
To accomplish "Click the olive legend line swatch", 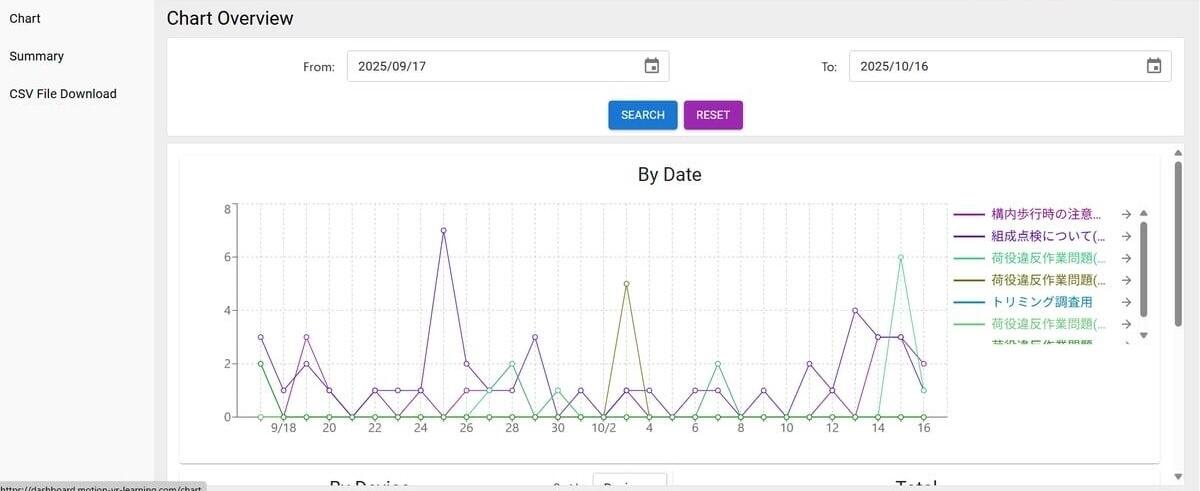I will 969,281.
